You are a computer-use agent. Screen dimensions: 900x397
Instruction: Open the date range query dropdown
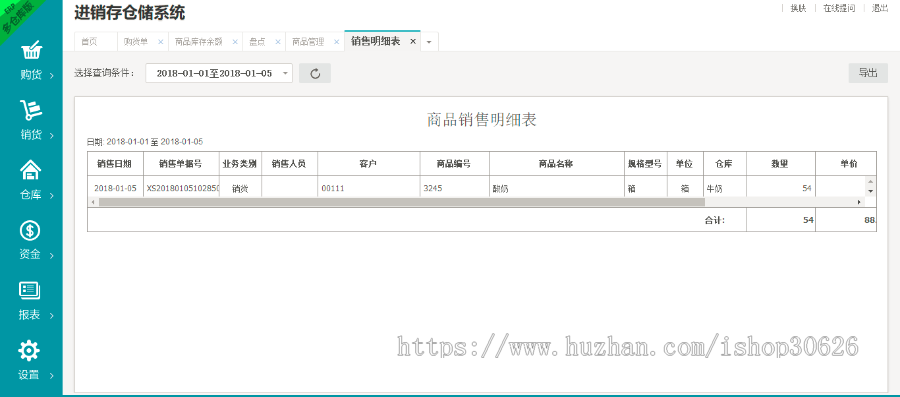coord(219,73)
